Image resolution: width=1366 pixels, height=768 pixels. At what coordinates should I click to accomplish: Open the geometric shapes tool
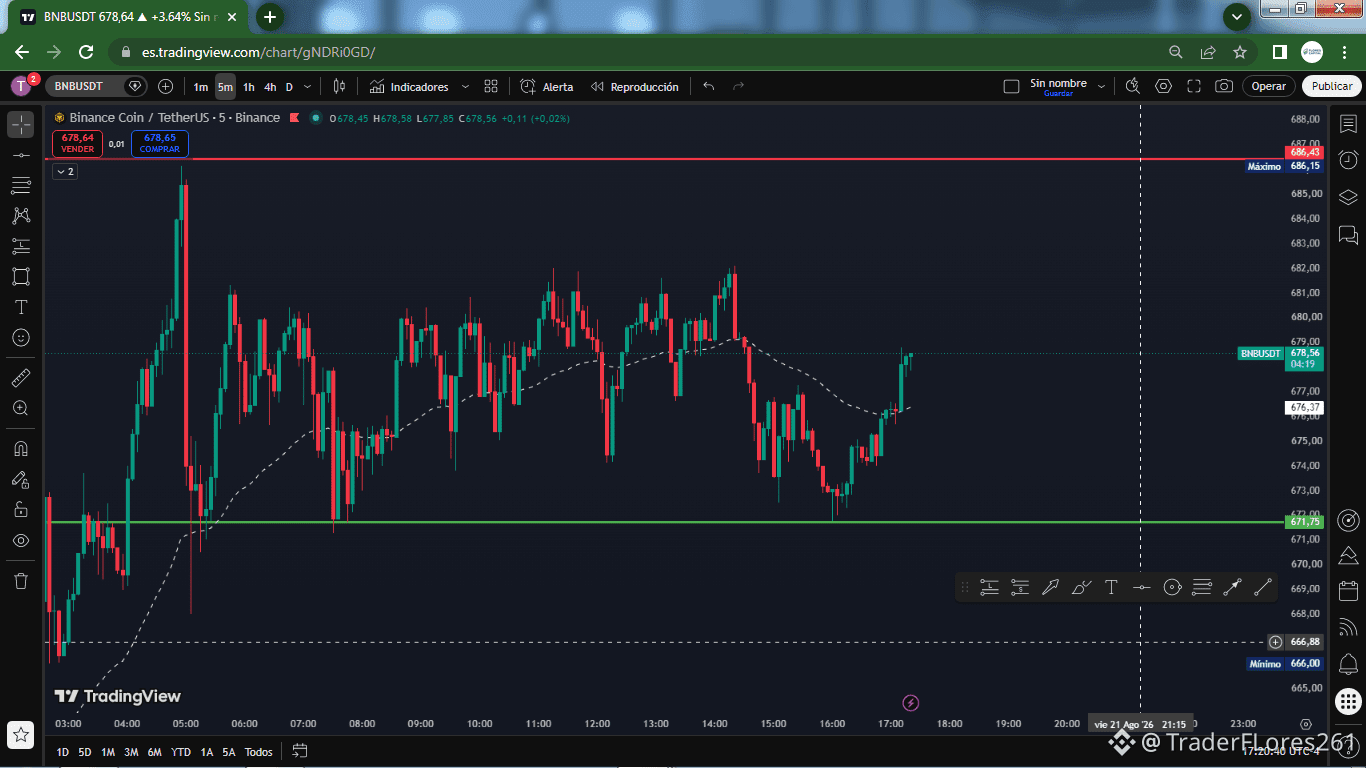(21, 276)
